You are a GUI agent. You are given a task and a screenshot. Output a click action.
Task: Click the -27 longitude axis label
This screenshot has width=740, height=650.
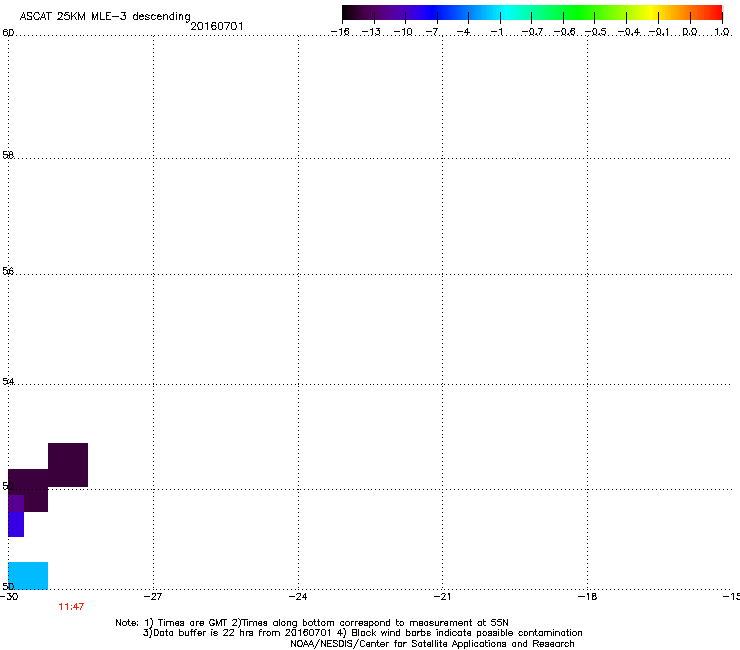154,597
